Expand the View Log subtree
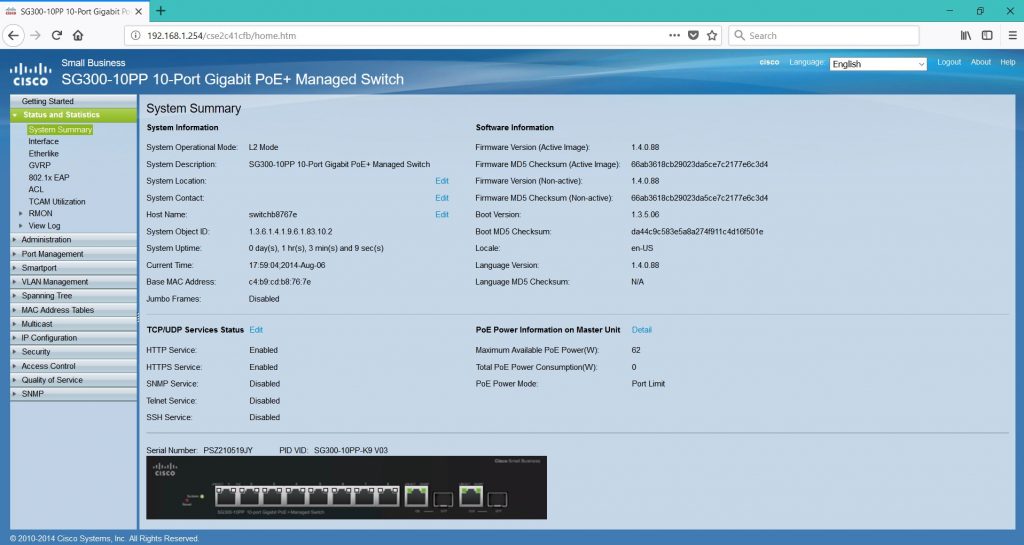This screenshot has width=1024, height=545. (21, 226)
